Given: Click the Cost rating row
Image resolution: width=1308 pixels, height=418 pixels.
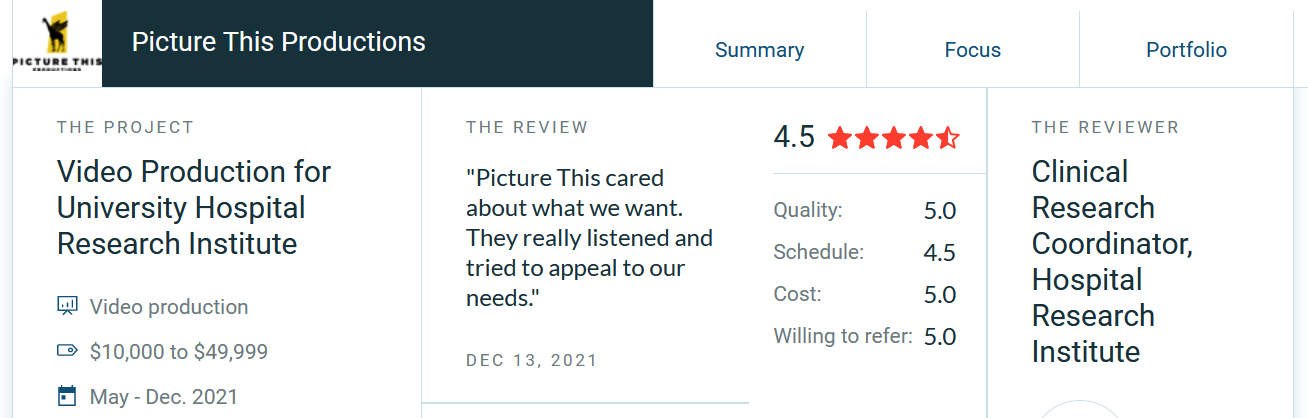Looking at the screenshot, I should [865, 295].
